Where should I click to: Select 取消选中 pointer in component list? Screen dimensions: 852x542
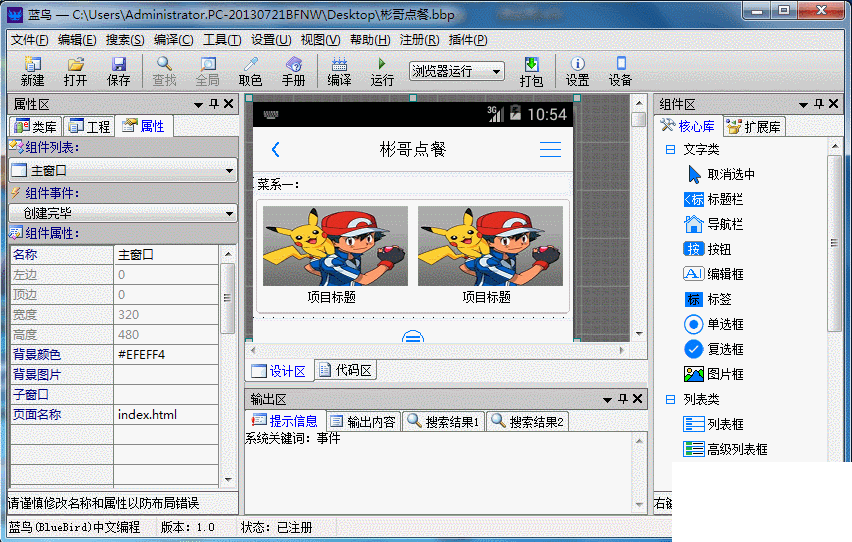point(721,175)
